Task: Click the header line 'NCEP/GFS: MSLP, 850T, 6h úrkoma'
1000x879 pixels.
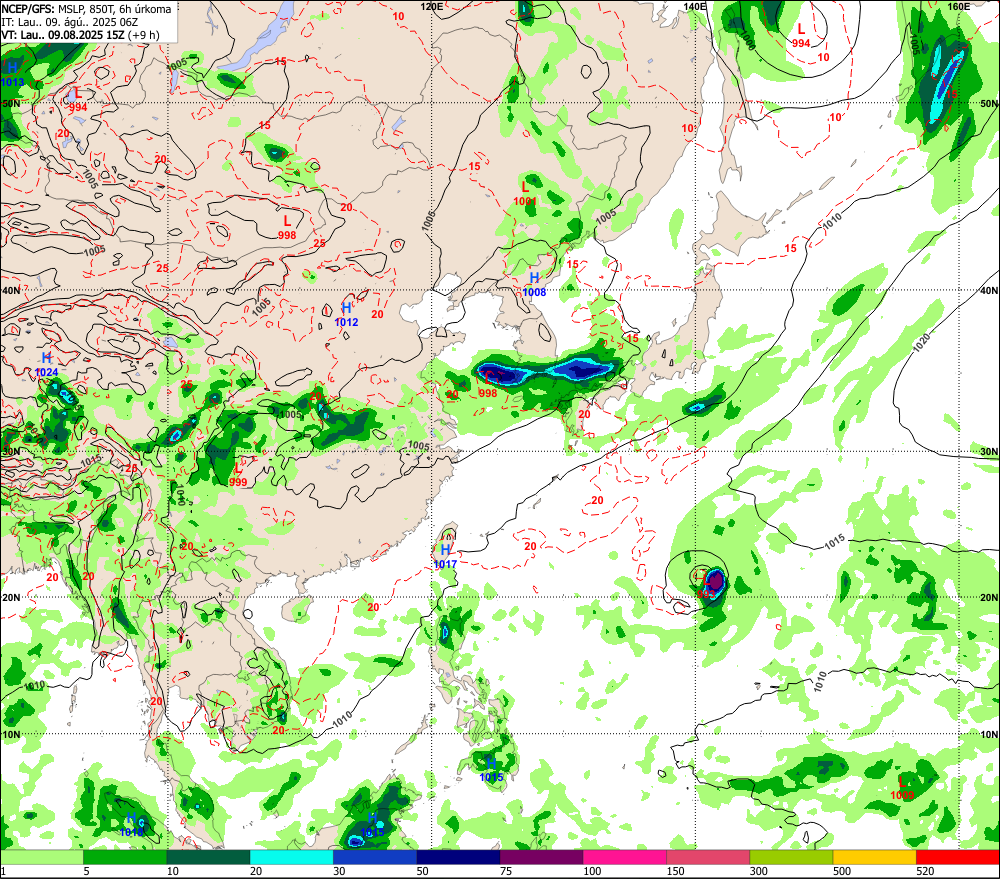Action: click(x=86, y=9)
